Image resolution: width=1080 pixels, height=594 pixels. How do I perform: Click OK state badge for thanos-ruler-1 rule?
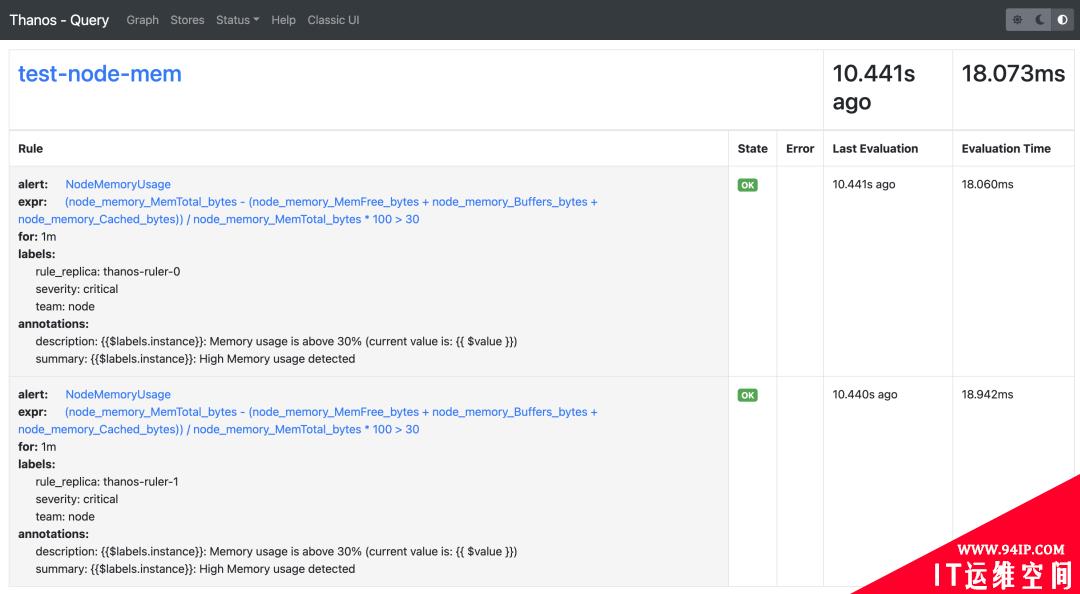747,395
